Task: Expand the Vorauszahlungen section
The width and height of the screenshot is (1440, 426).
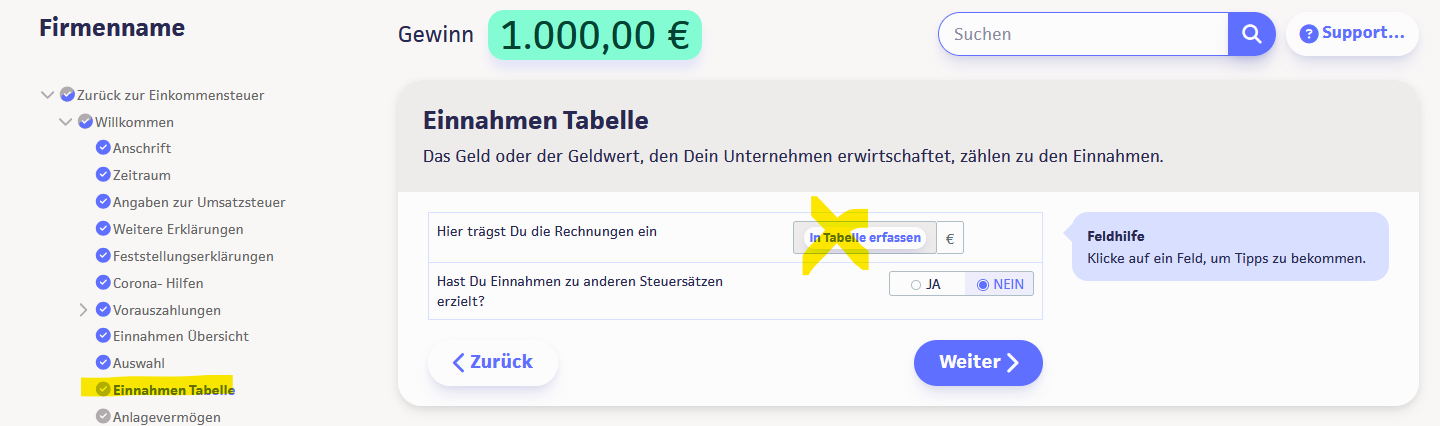Action: [x=84, y=310]
